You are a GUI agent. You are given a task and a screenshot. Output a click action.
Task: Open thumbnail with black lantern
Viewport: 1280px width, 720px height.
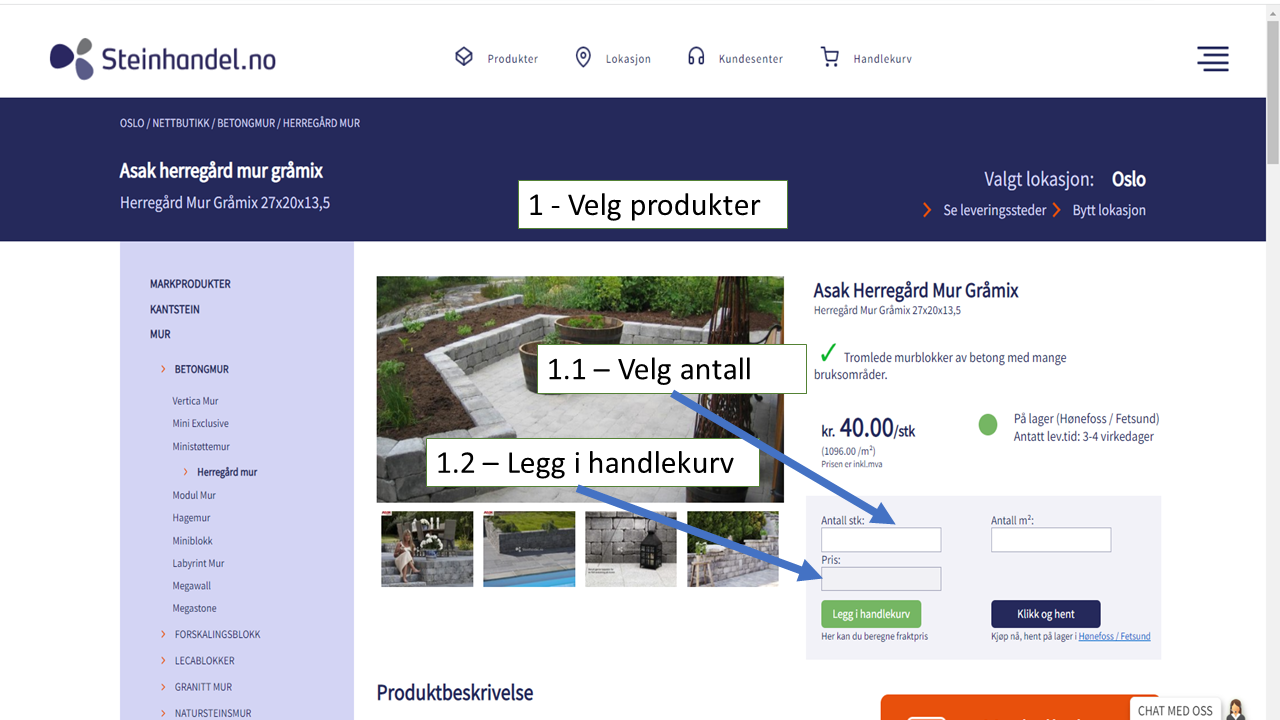(631, 549)
